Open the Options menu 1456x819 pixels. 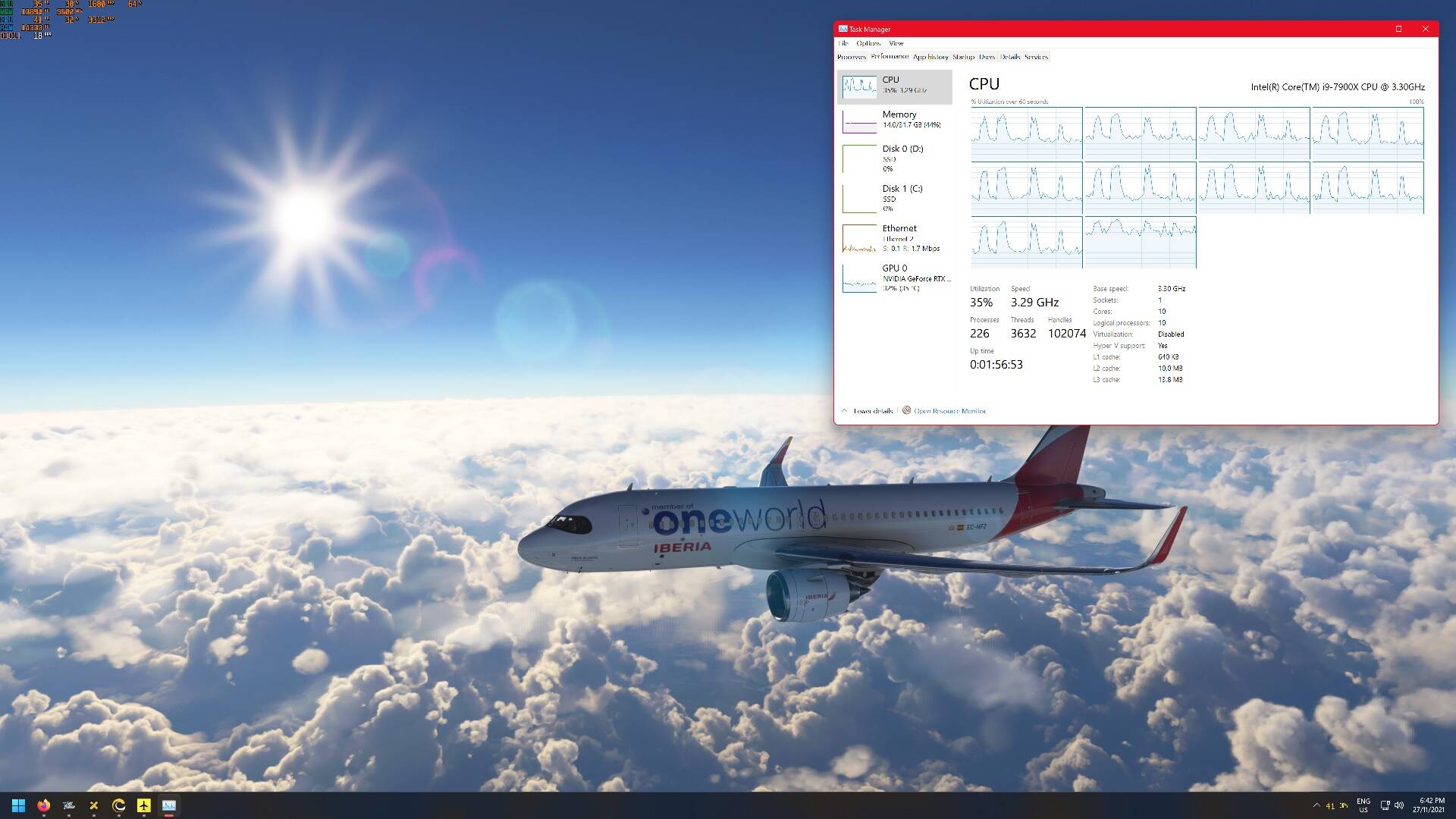(x=868, y=43)
